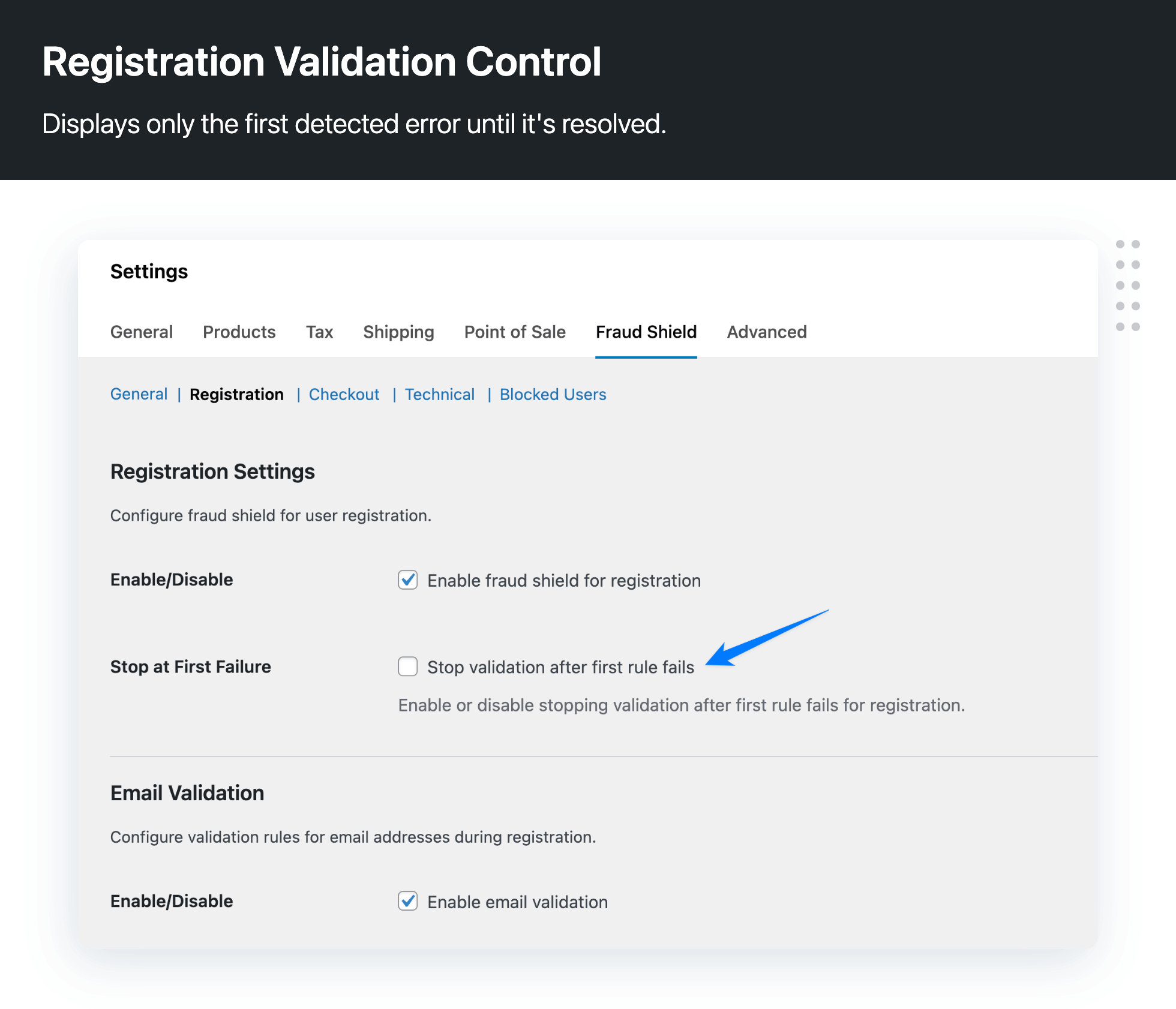Click the dotted grid decoration on the right
The height and width of the screenshot is (1009, 1176).
click(x=1127, y=285)
